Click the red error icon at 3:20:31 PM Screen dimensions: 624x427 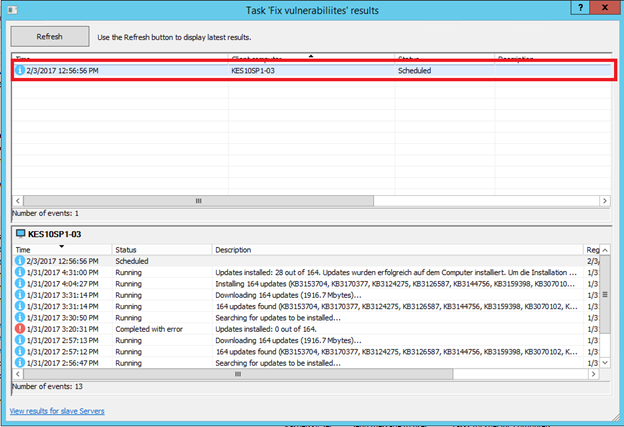(x=21, y=328)
